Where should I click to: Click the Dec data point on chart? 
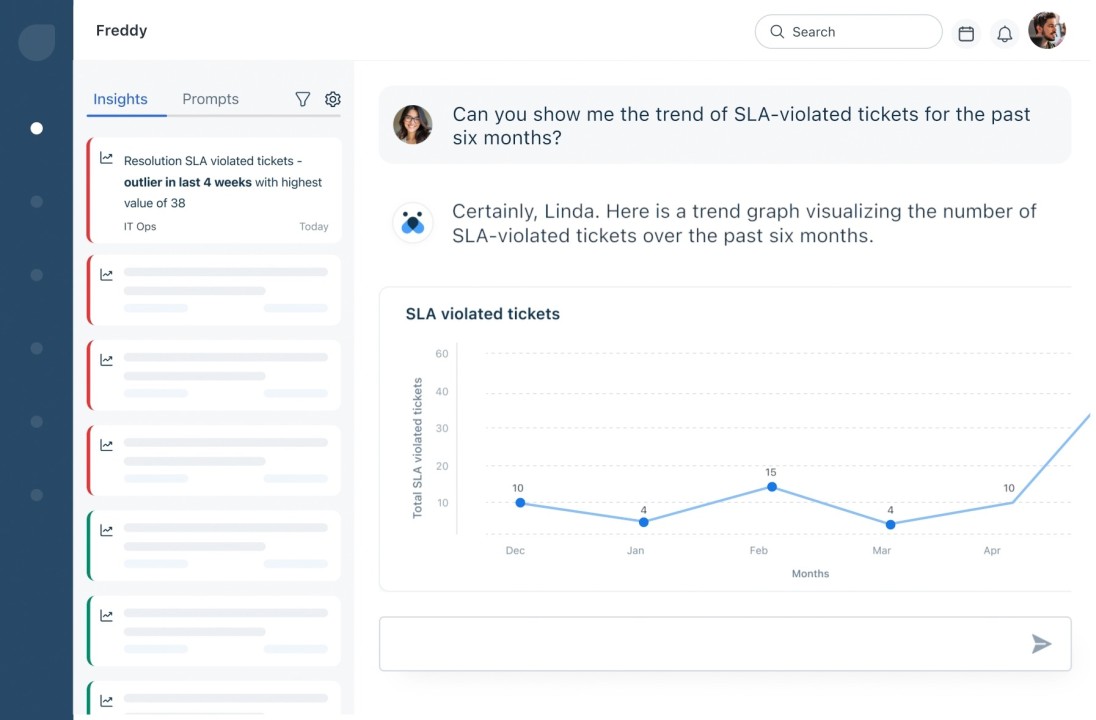520,503
